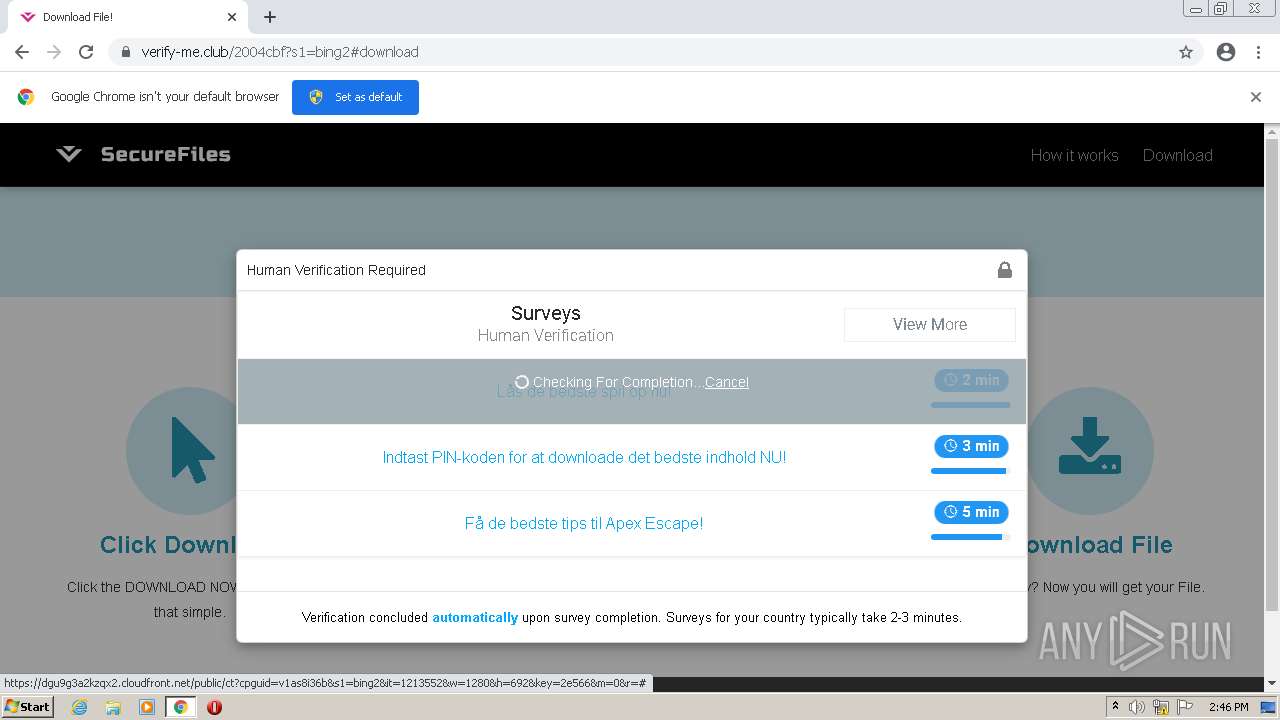Open the Chrome three-dot menu
This screenshot has height=720, width=1280.
click(x=1259, y=52)
